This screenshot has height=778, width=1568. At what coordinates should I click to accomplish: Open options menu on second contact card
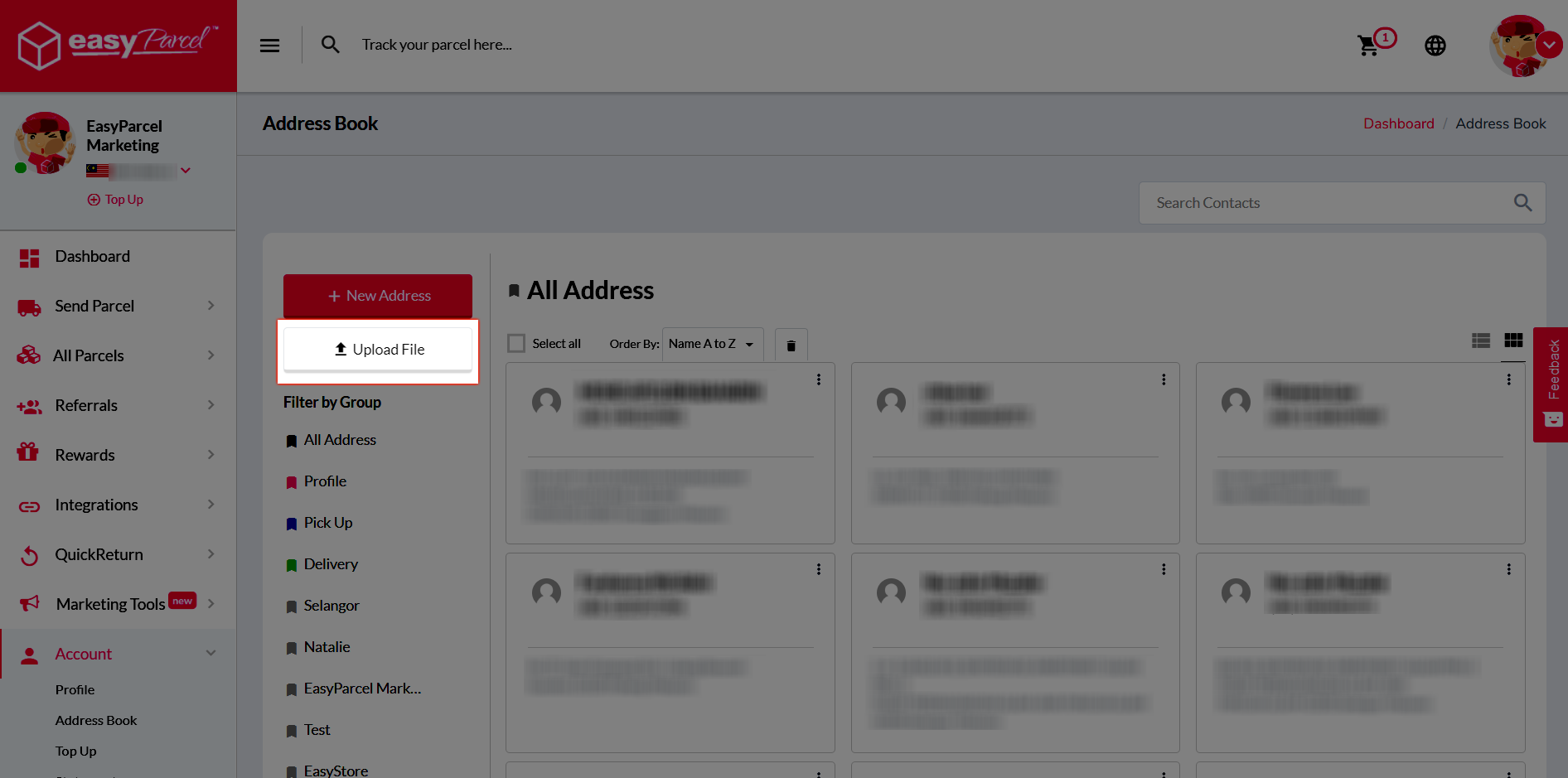[1164, 379]
